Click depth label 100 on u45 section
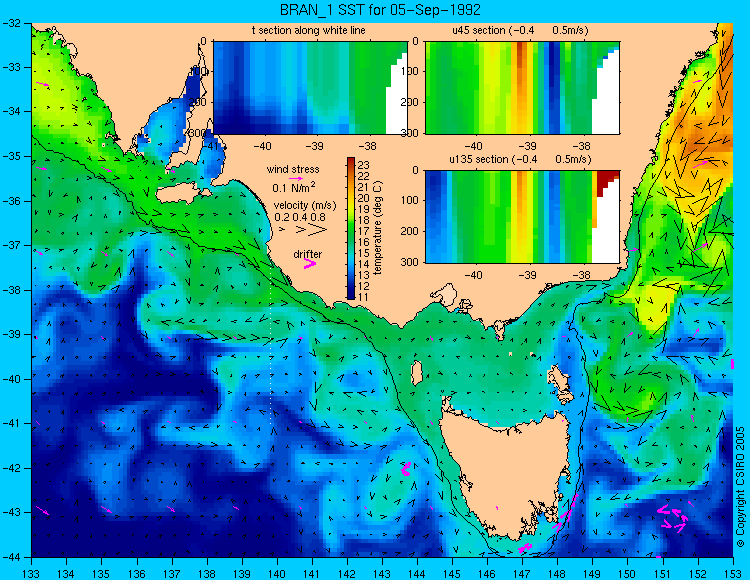Screen dimensions: 750x580 [x=410, y=72]
